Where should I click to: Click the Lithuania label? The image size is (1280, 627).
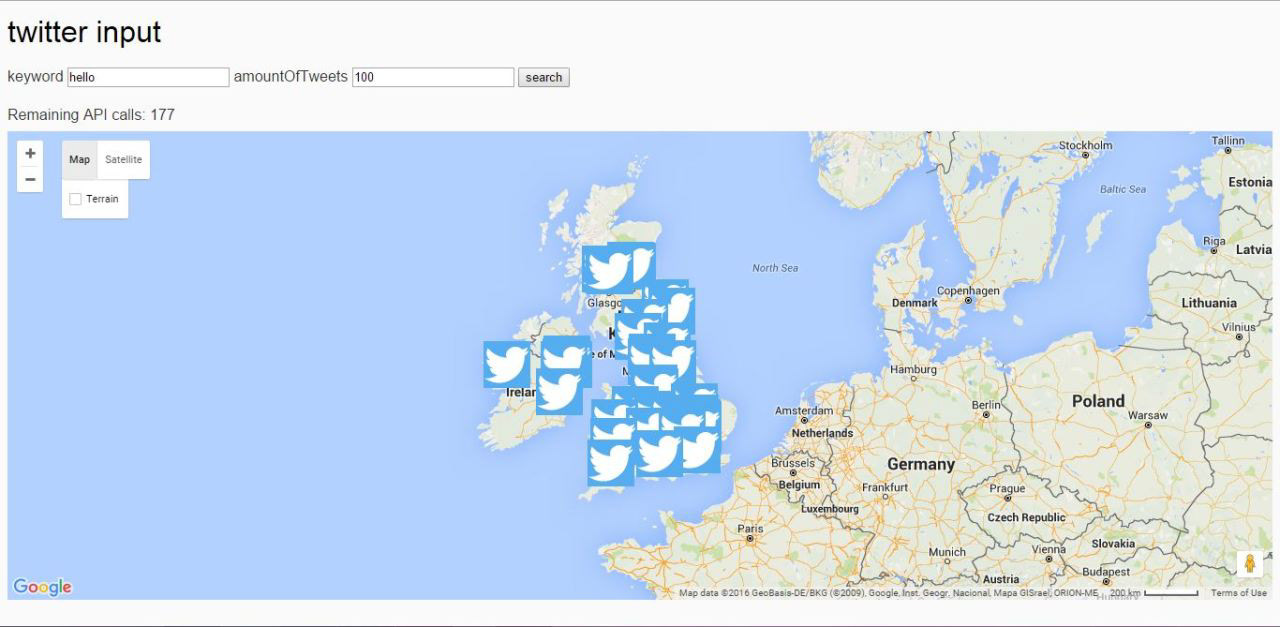[1209, 302]
